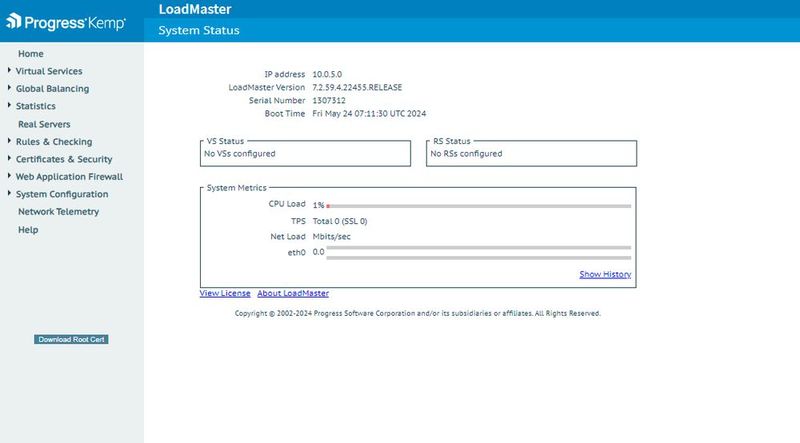Open Web Application Firewall menu label
The height and width of the screenshot is (443, 800).
pyautogui.click(x=69, y=177)
